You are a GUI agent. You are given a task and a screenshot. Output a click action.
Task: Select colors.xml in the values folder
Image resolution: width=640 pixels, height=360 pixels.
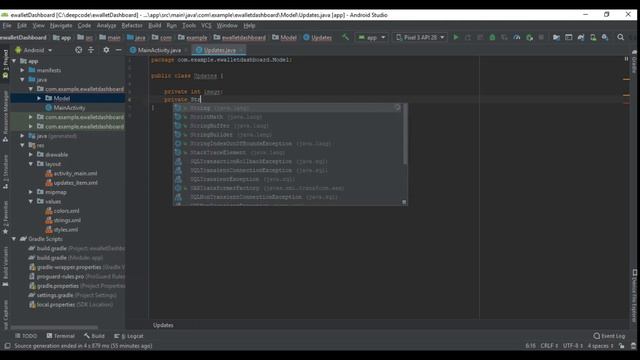pos(62,211)
